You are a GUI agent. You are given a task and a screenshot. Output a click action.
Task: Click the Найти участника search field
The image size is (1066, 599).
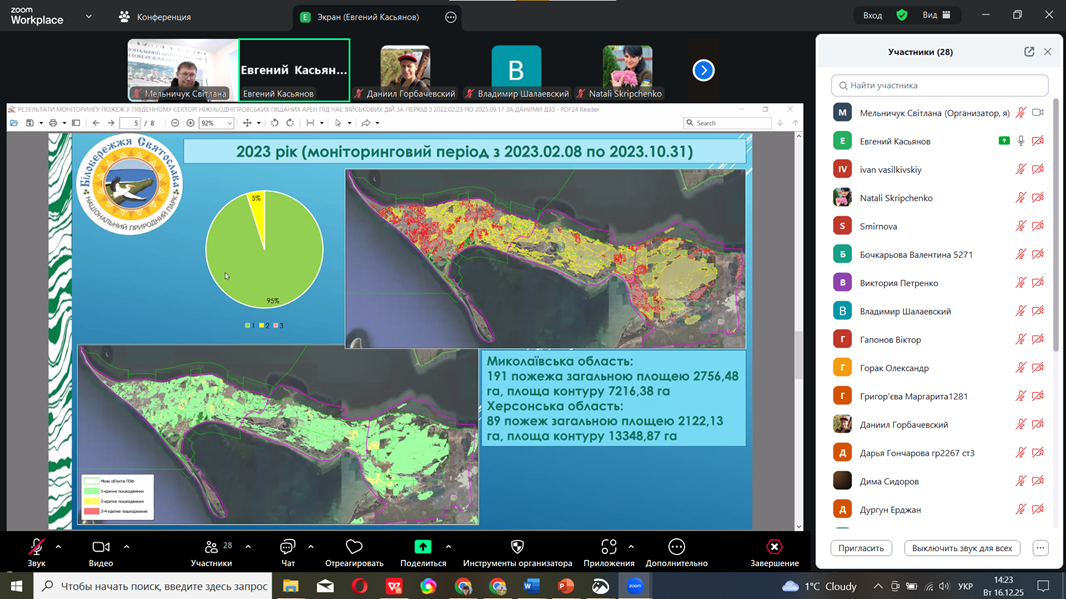click(940, 86)
